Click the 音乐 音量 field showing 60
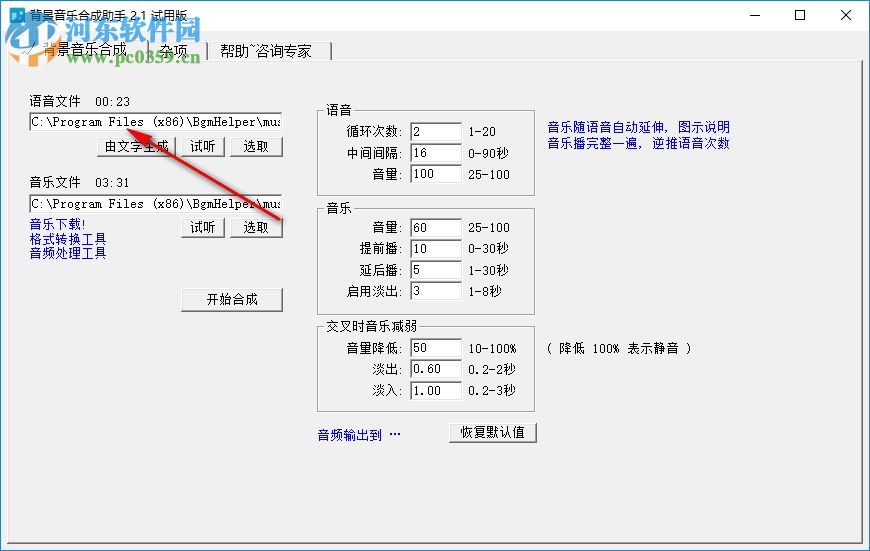 pyautogui.click(x=436, y=228)
